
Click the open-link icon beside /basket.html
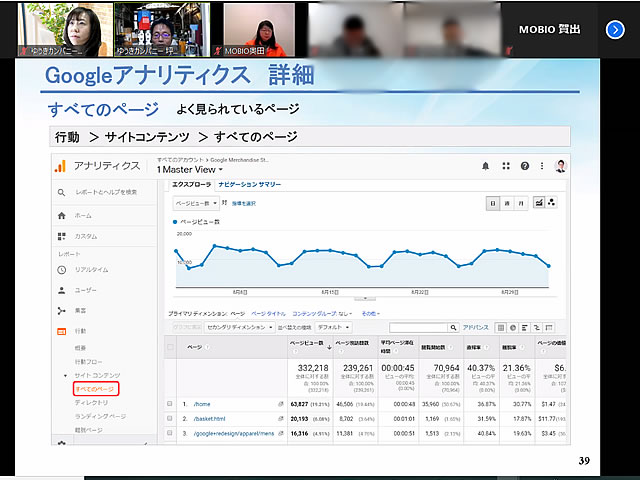coord(281,419)
